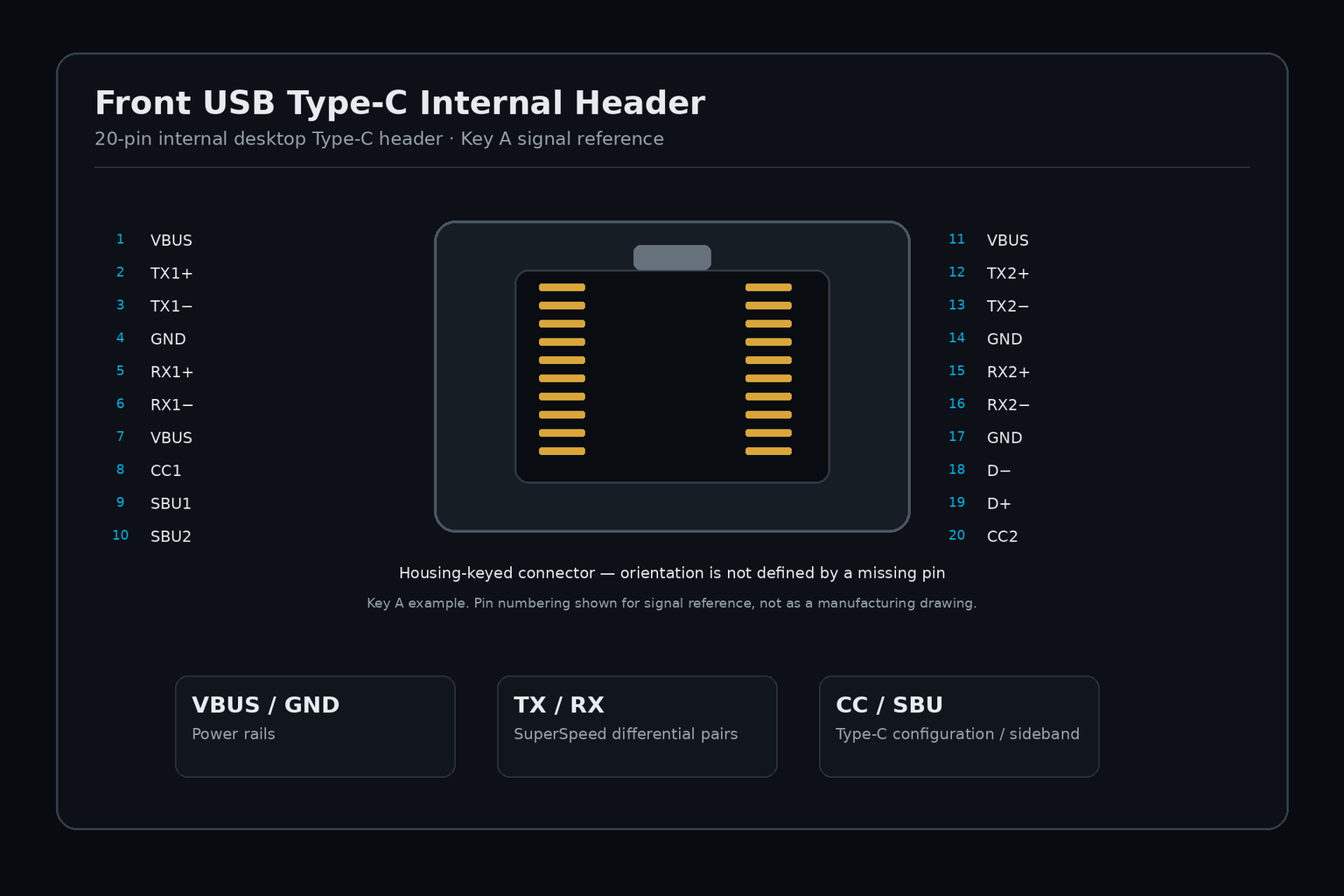This screenshot has width=1344, height=896.
Task: Select the TX2− signal label
Action: click(1008, 306)
